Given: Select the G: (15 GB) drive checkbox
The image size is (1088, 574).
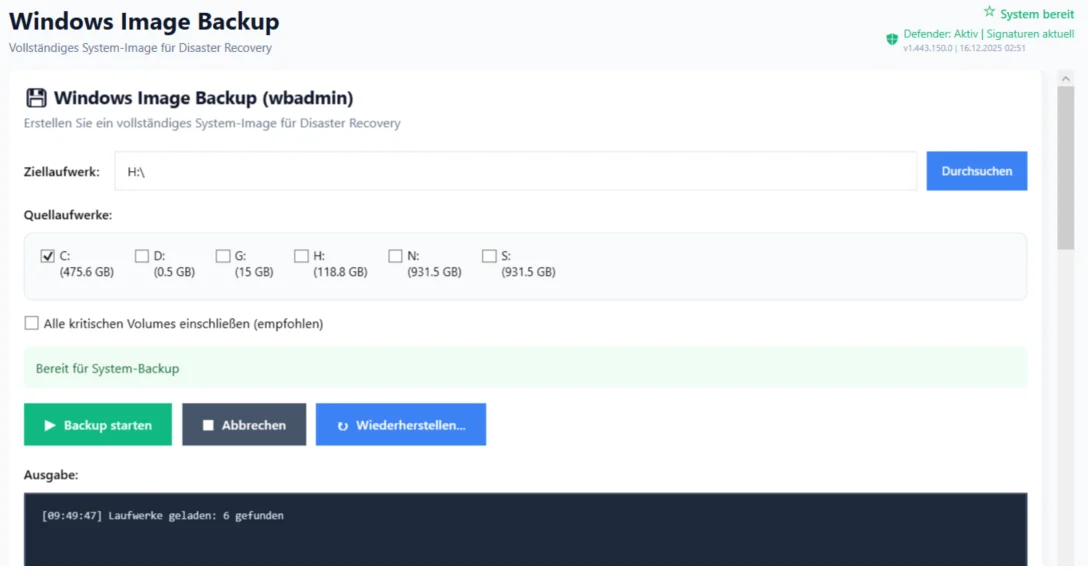Looking at the screenshot, I should [x=223, y=256].
